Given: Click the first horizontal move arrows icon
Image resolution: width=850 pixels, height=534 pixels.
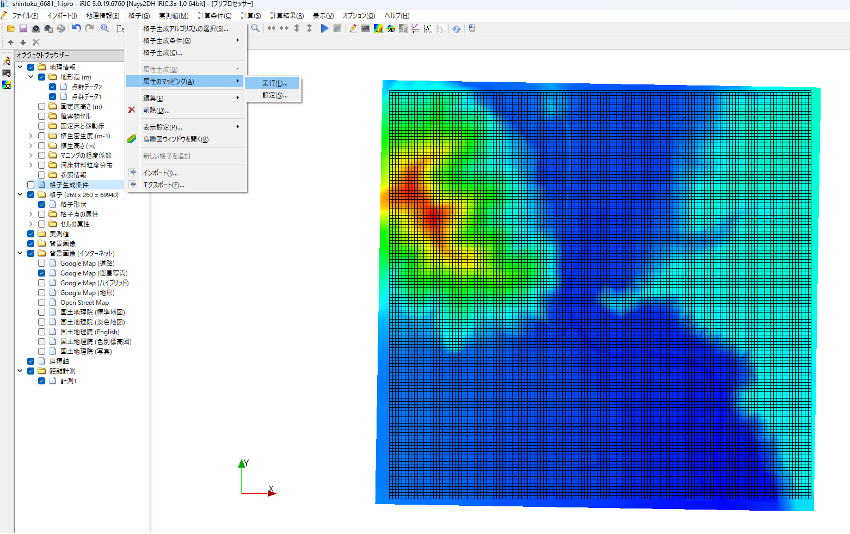Looking at the screenshot, I should click(271, 28).
